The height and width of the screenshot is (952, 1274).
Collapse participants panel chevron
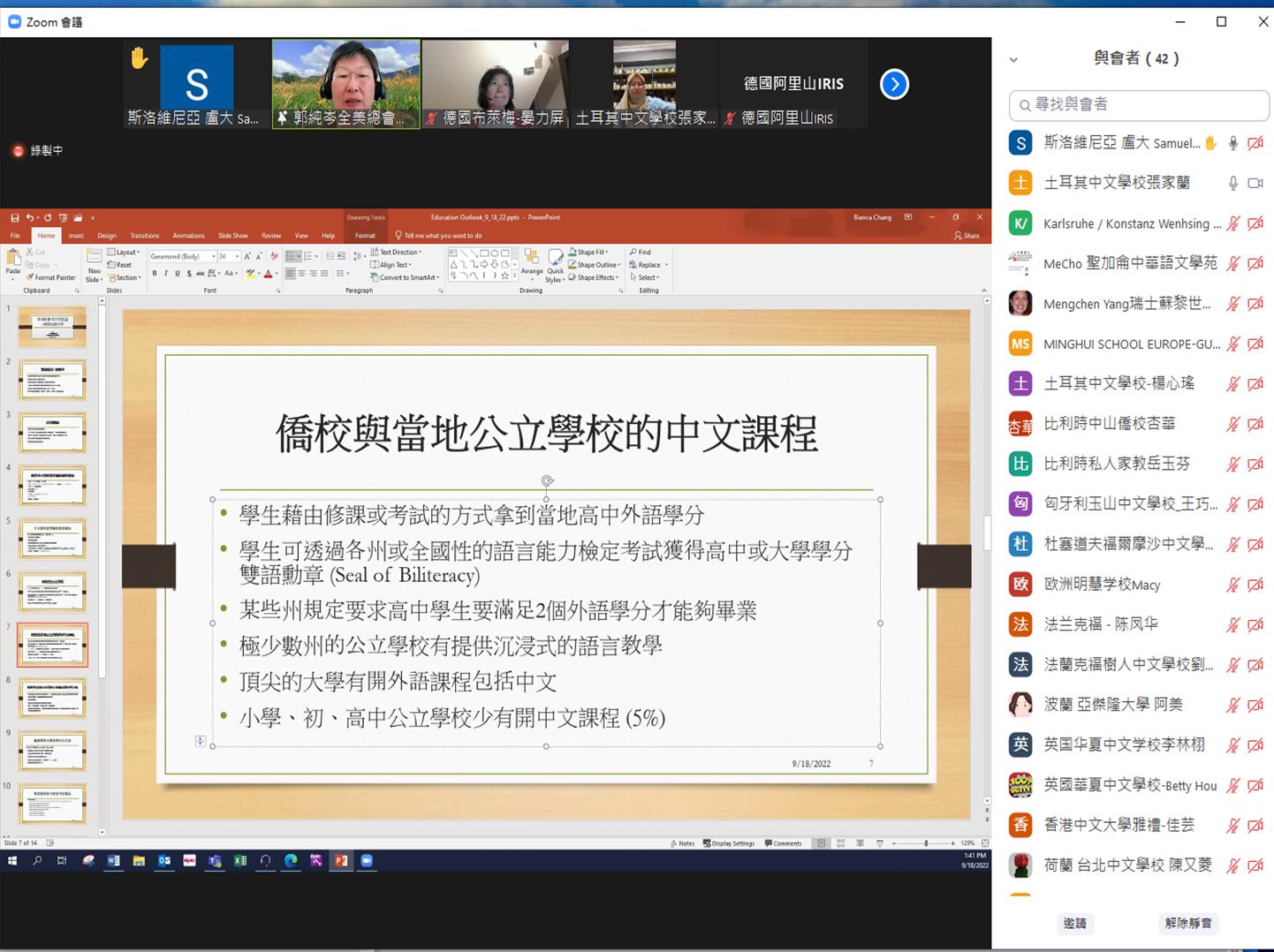click(x=1013, y=60)
